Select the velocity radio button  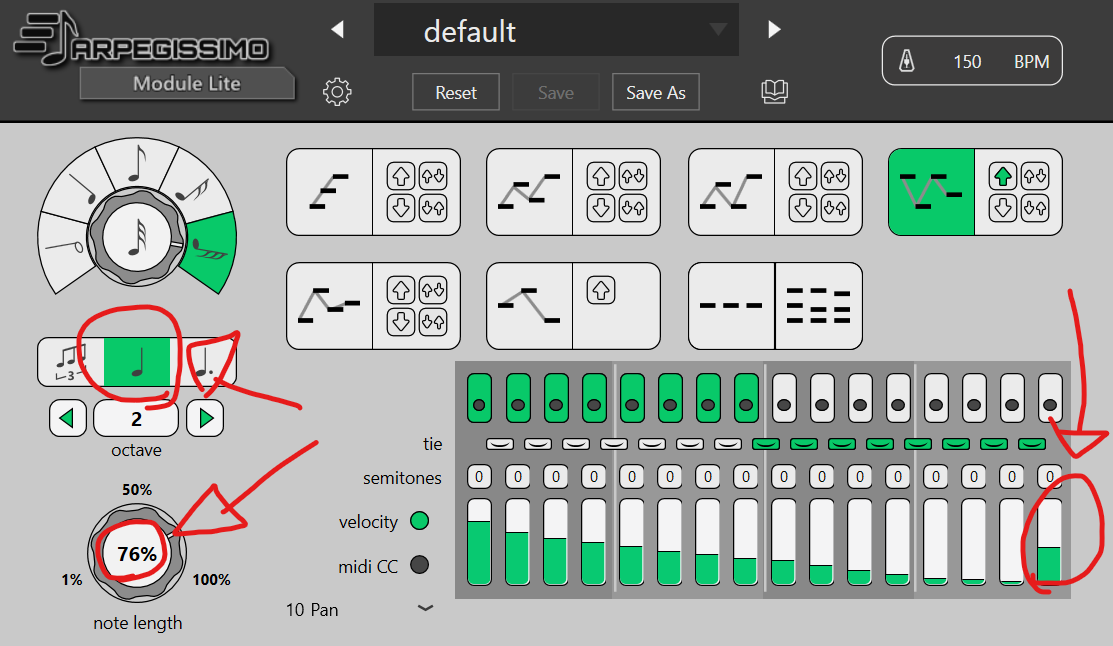[420, 521]
